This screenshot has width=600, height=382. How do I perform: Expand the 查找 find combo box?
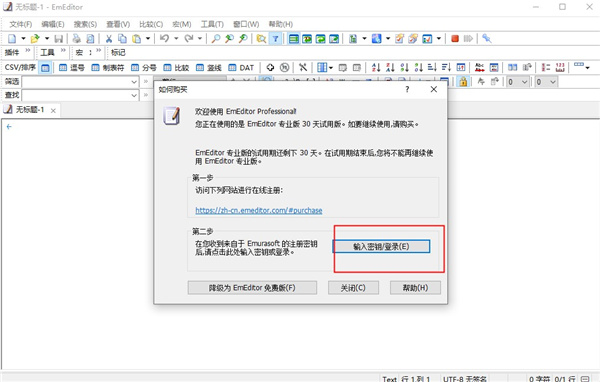(134, 95)
